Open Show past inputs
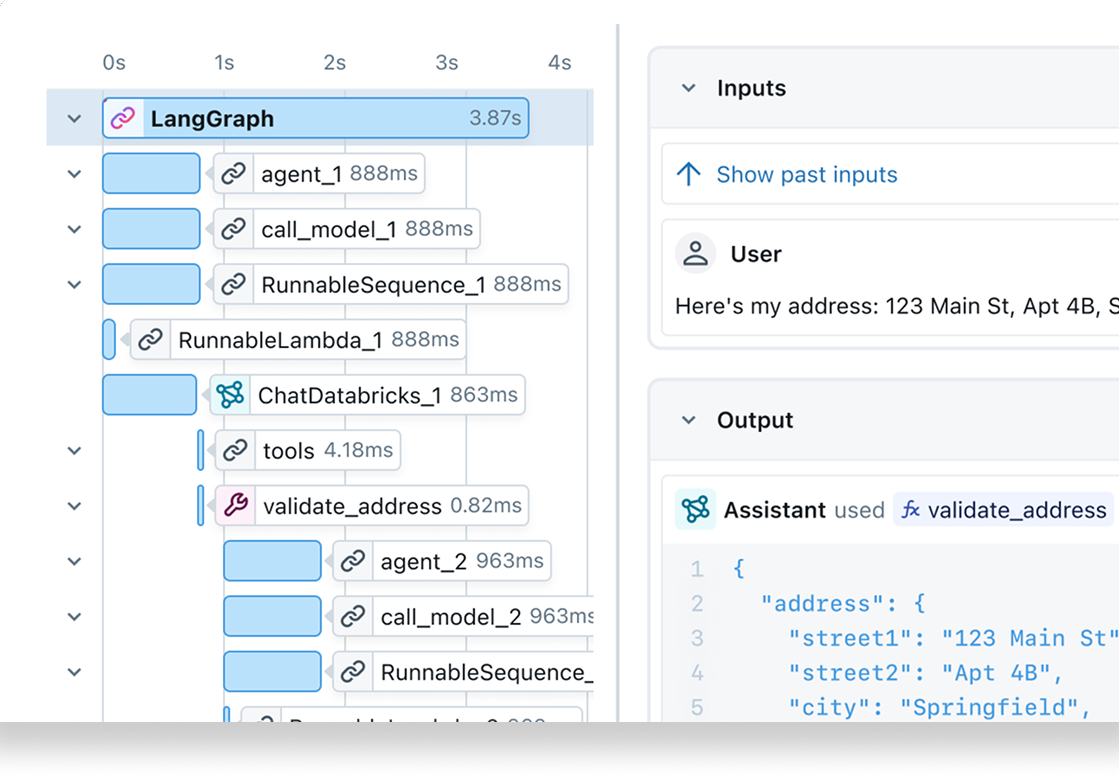This screenshot has width=1119, height=782. click(807, 174)
